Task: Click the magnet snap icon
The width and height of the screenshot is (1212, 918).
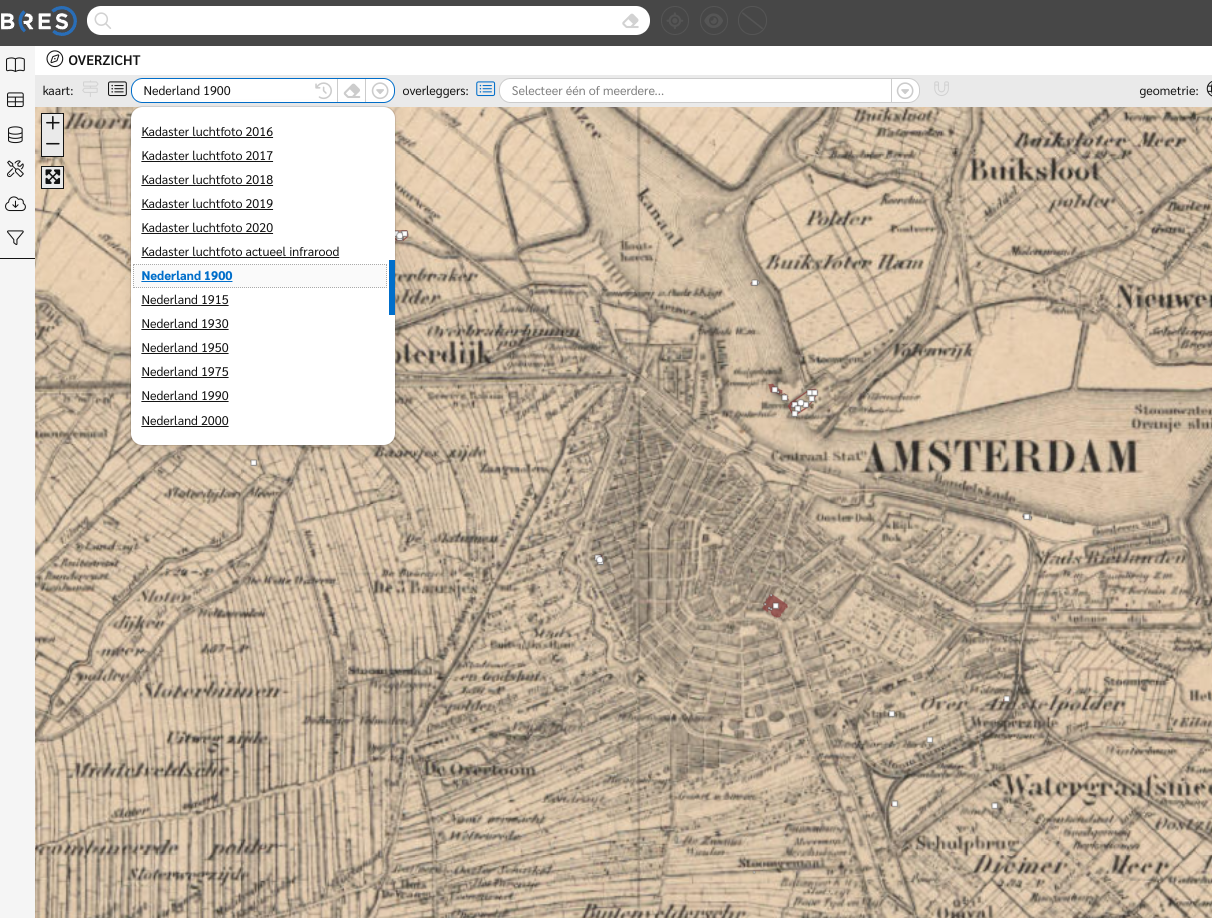Action: tap(941, 89)
